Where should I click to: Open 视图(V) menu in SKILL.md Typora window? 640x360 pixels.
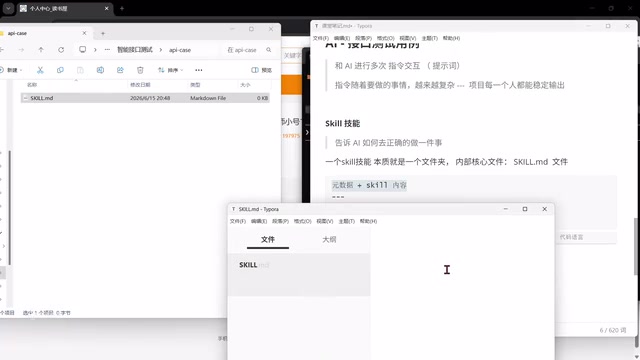pos(324,221)
